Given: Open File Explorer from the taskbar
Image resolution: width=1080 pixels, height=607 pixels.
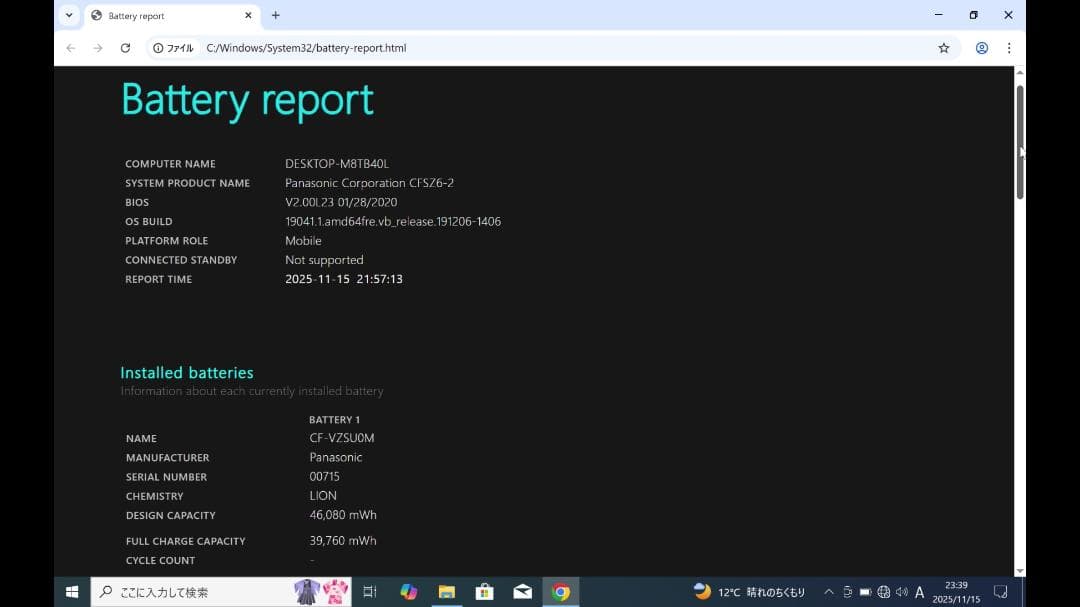Looking at the screenshot, I should (x=446, y=592).
